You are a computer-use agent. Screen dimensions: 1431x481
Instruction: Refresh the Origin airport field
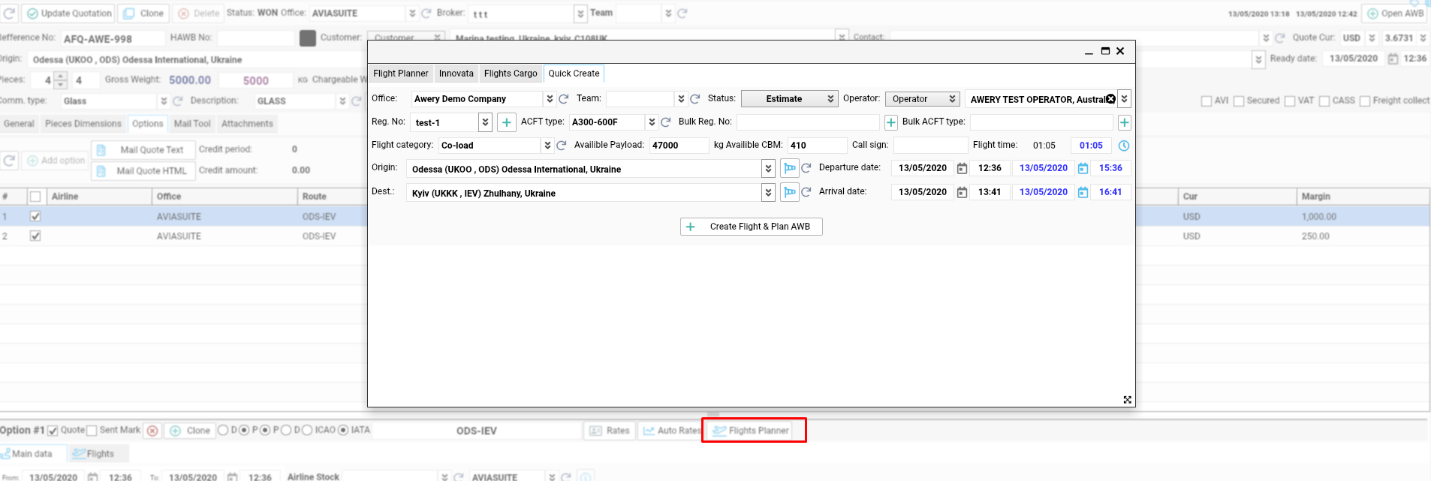pyautogui.click(x=806, y=168)
